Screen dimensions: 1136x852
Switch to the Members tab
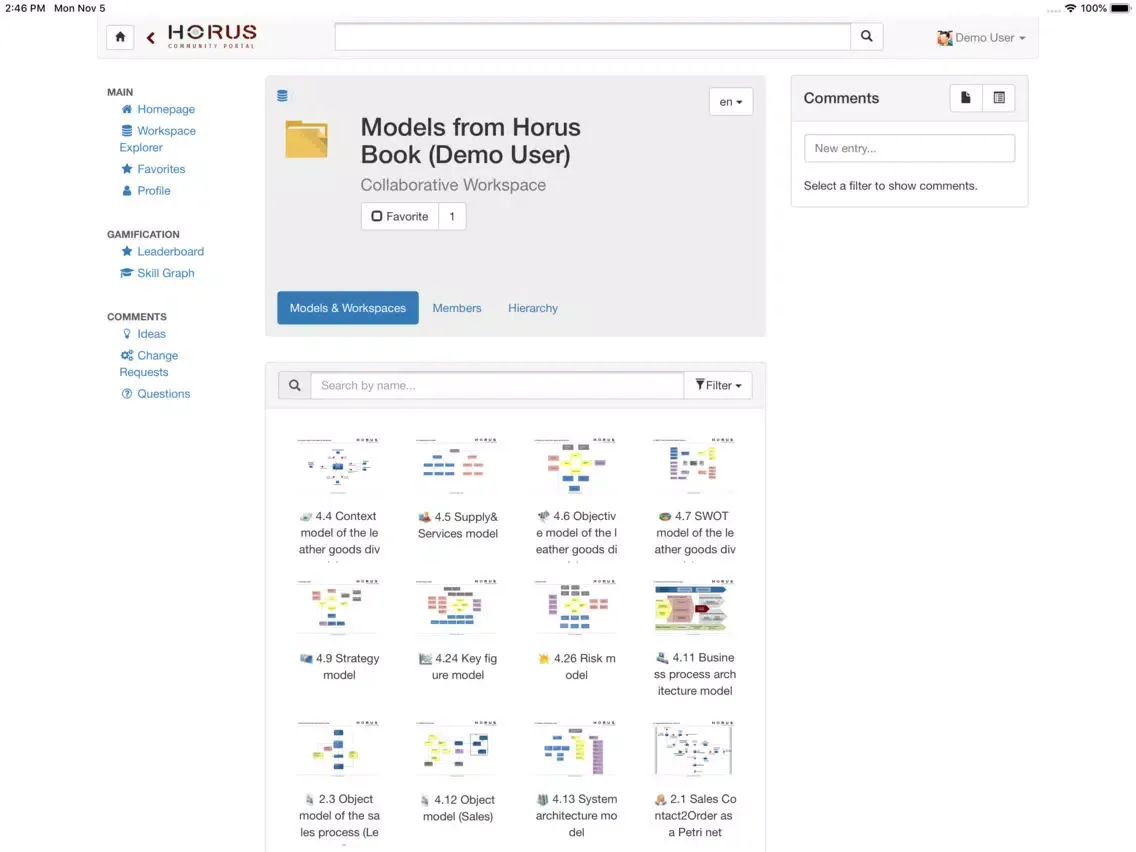coord(456,308)
